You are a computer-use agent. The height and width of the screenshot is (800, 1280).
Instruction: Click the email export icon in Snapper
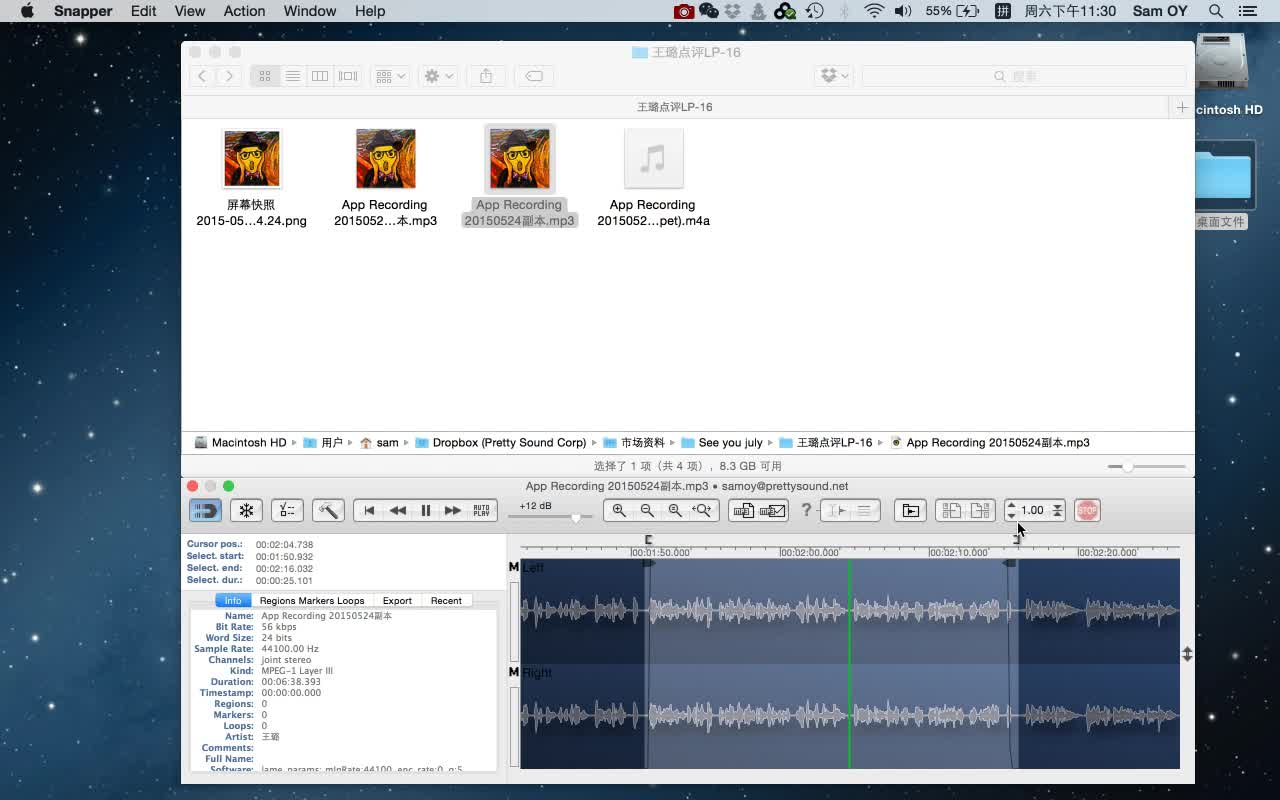772,510
